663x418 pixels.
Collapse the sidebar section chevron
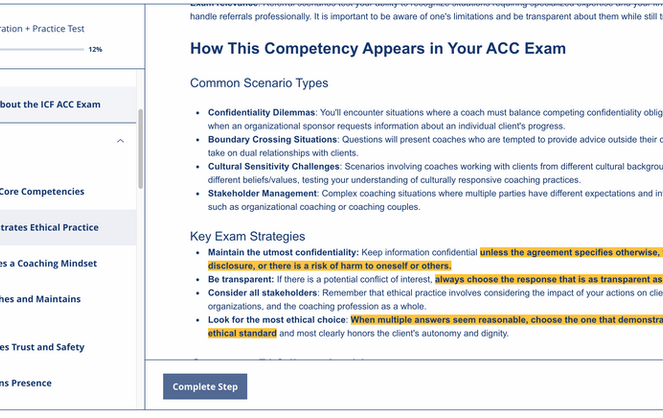[x=121, y=141]
